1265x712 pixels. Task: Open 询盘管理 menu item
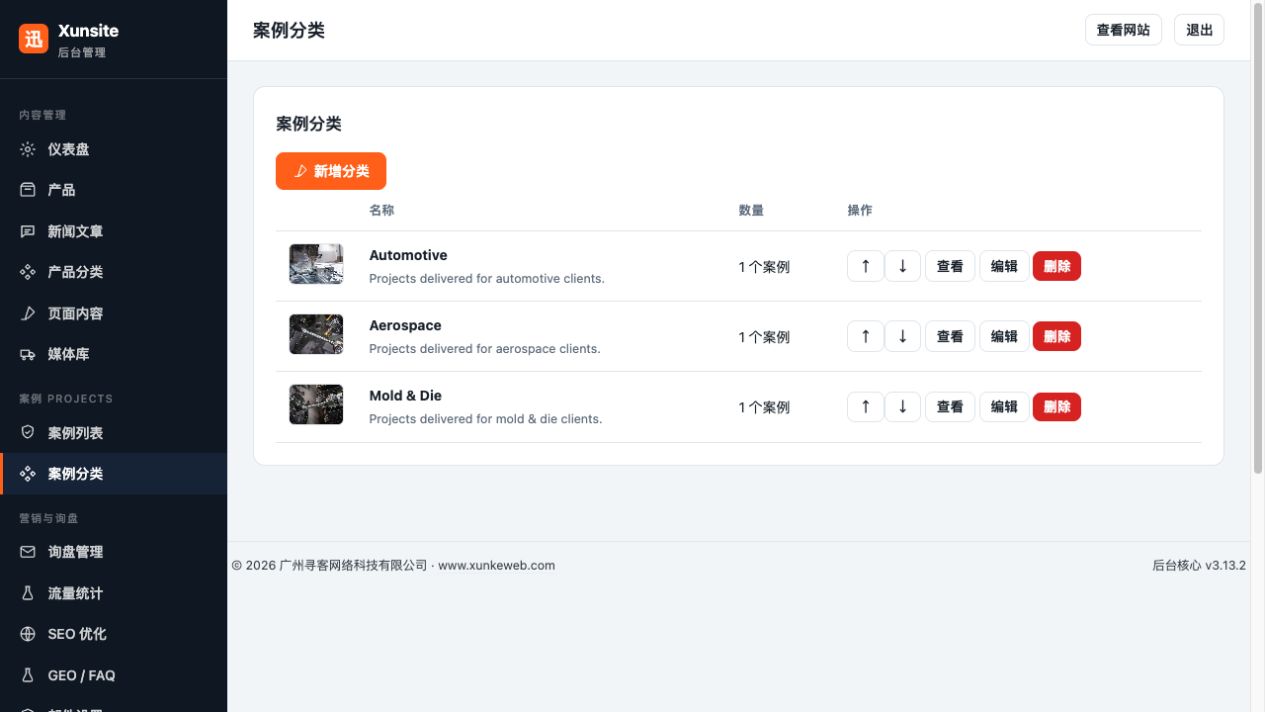point(113,552)
